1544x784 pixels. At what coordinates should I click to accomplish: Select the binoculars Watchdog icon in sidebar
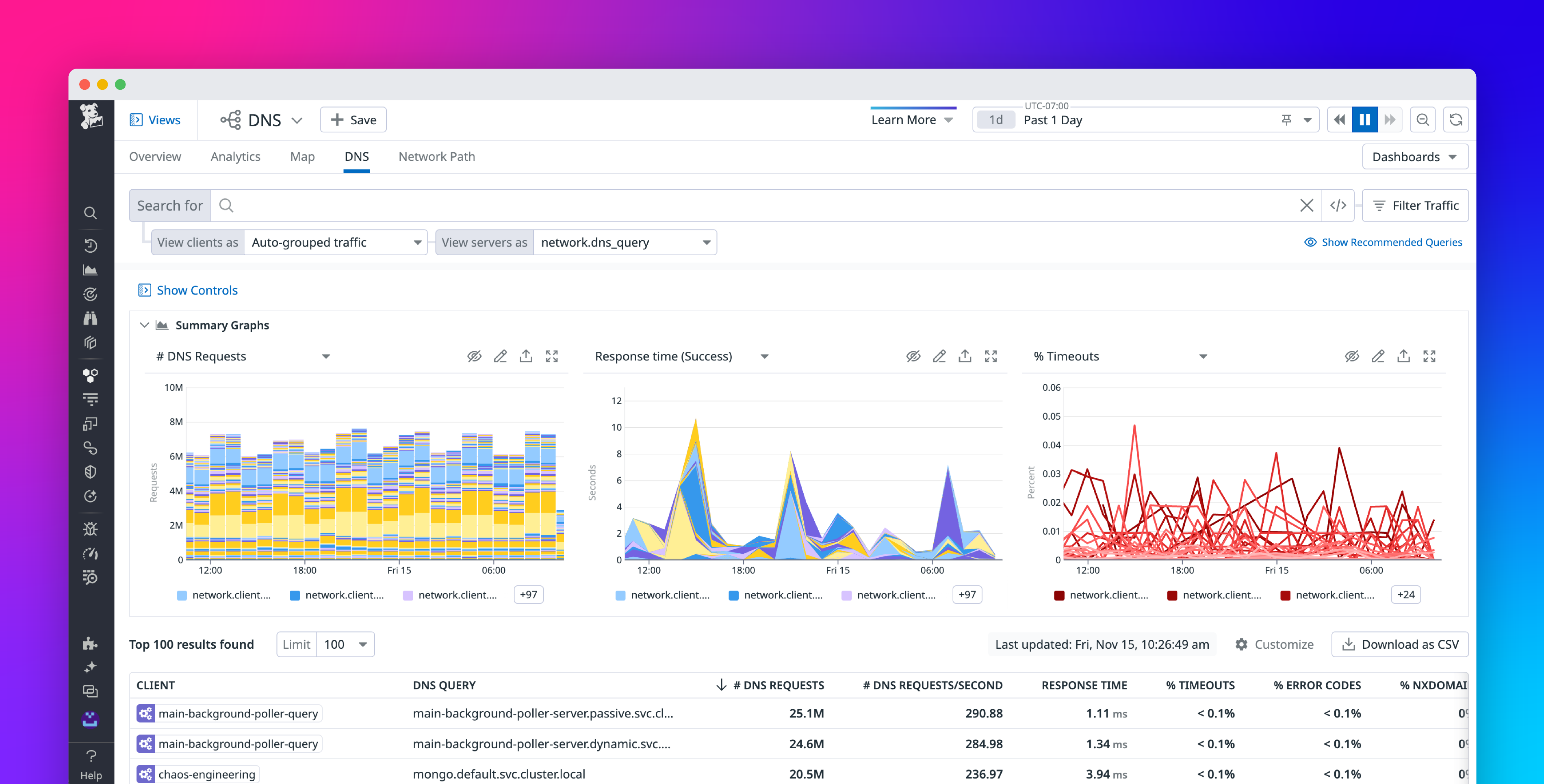click(91, 318)
